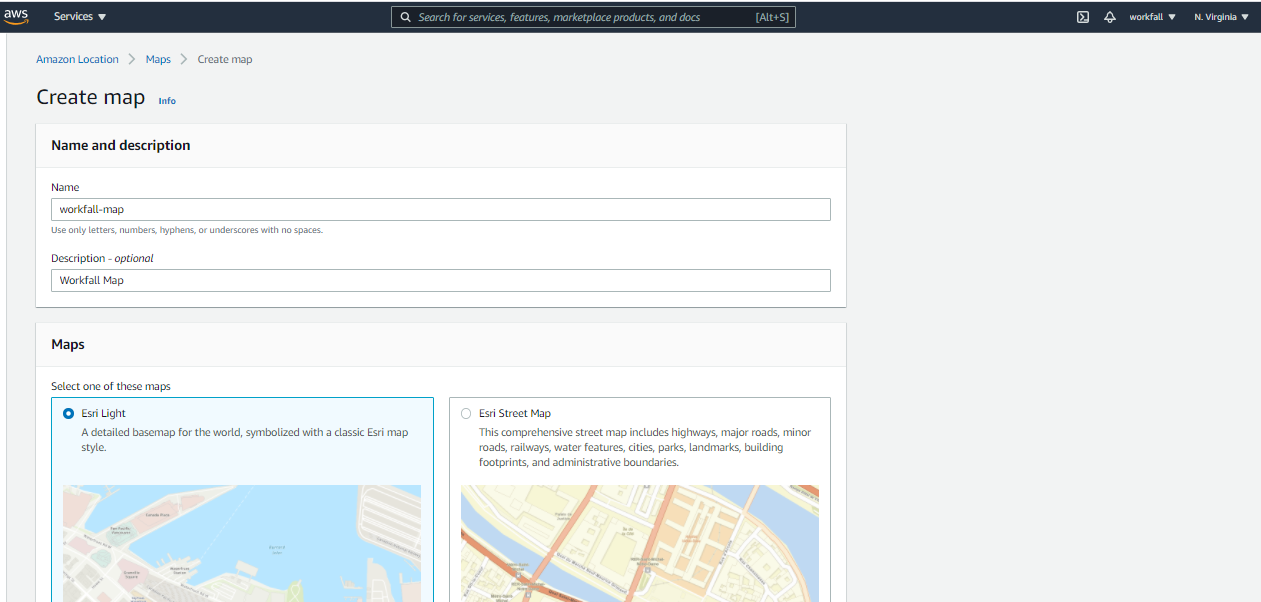Expand the Services menu
The image size is (1261, 602).
tap(80, 17)
